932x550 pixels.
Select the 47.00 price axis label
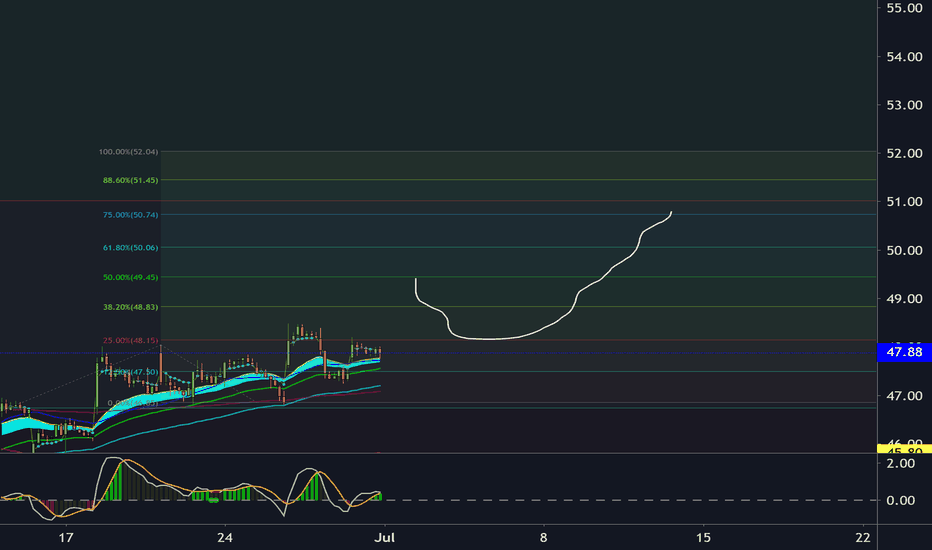tap(904, 395)
